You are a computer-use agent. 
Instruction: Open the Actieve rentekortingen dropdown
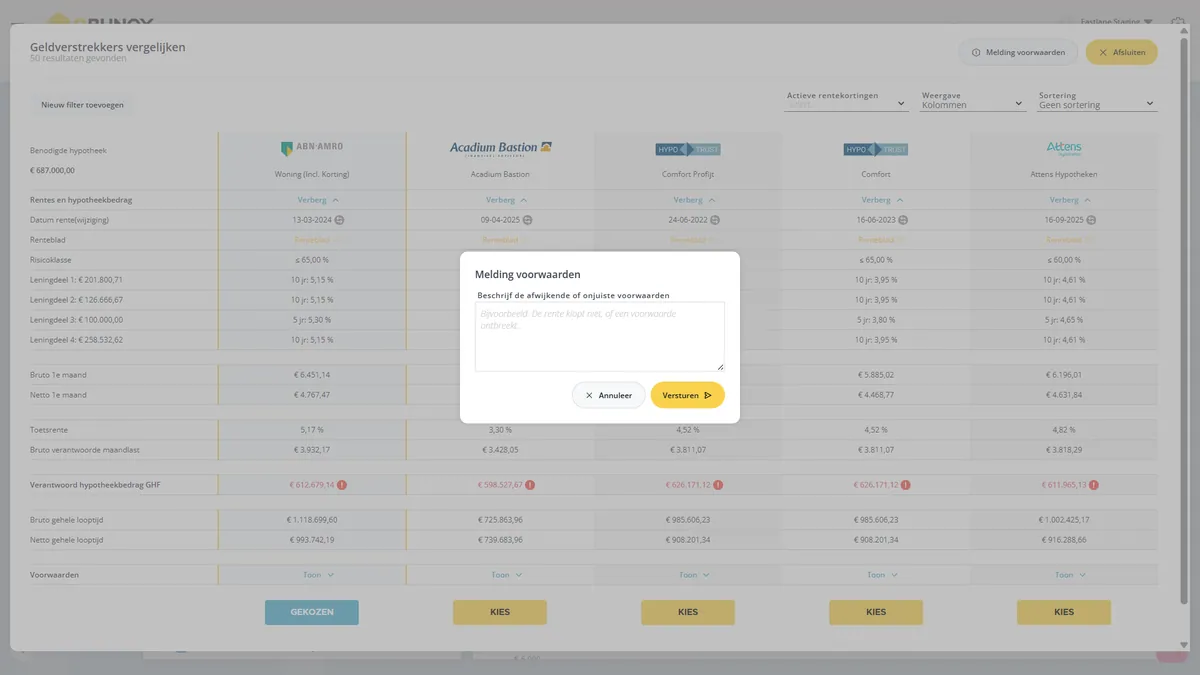(x=846, y=100)
